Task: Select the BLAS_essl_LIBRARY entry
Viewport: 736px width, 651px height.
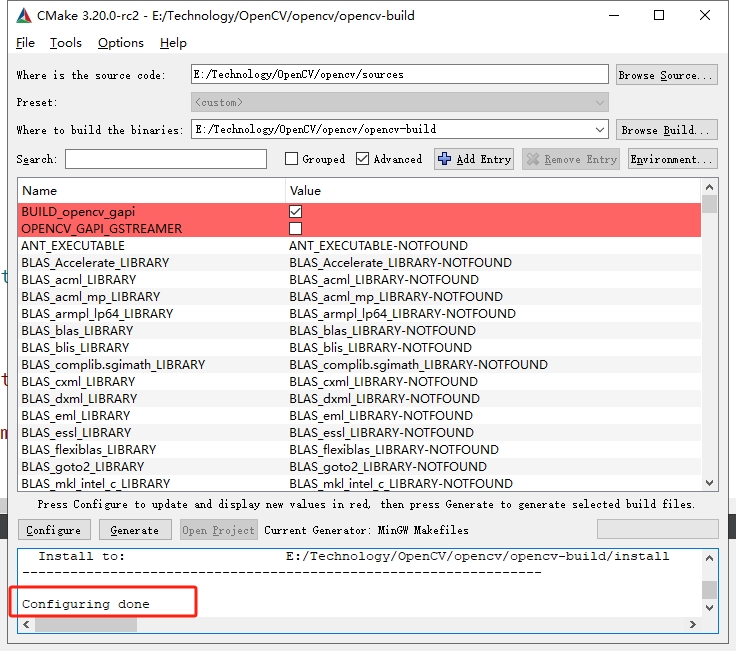Action: tap(77, 433)
